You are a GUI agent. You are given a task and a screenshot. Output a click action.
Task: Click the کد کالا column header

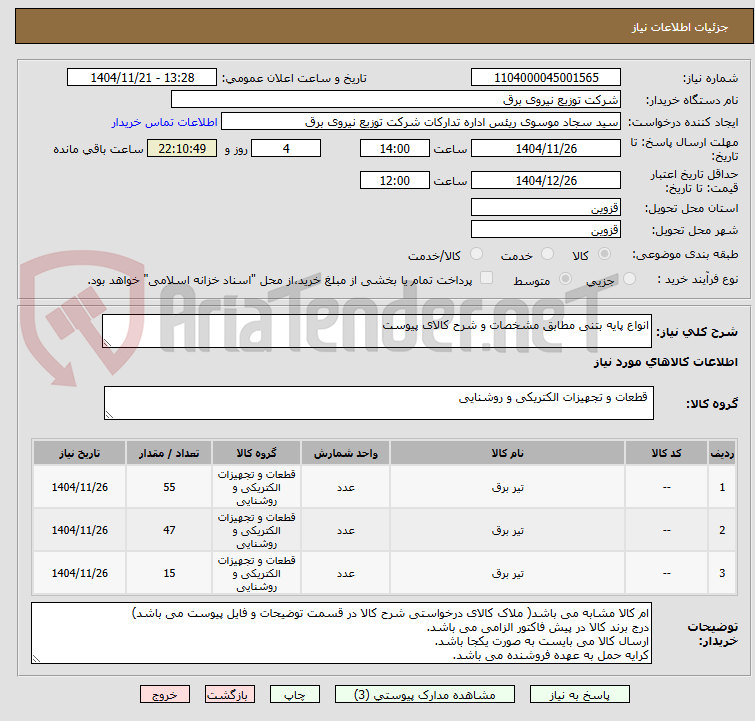(666, 453)
